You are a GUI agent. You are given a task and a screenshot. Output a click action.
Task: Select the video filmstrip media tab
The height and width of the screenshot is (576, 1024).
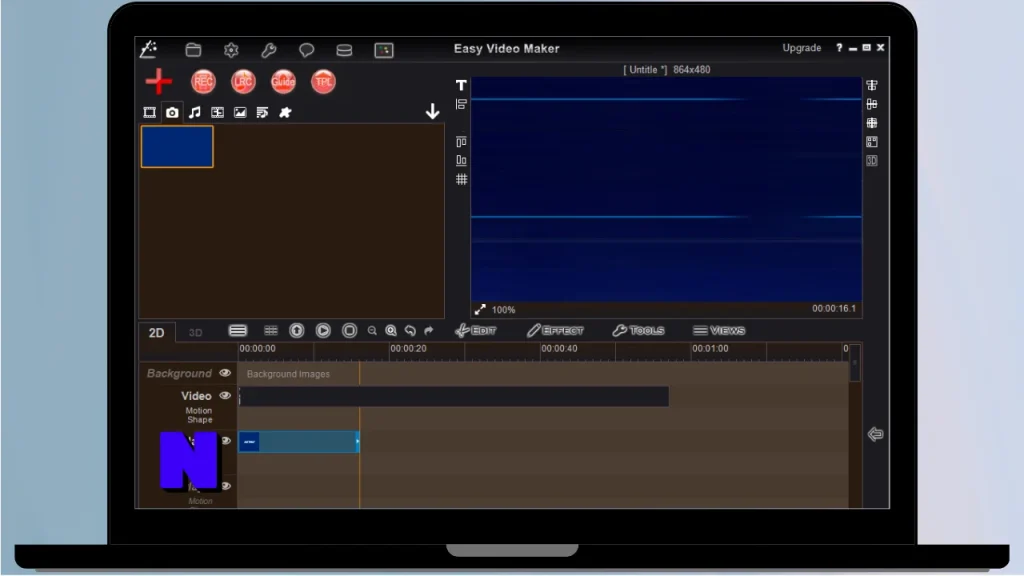coord(150,112)
